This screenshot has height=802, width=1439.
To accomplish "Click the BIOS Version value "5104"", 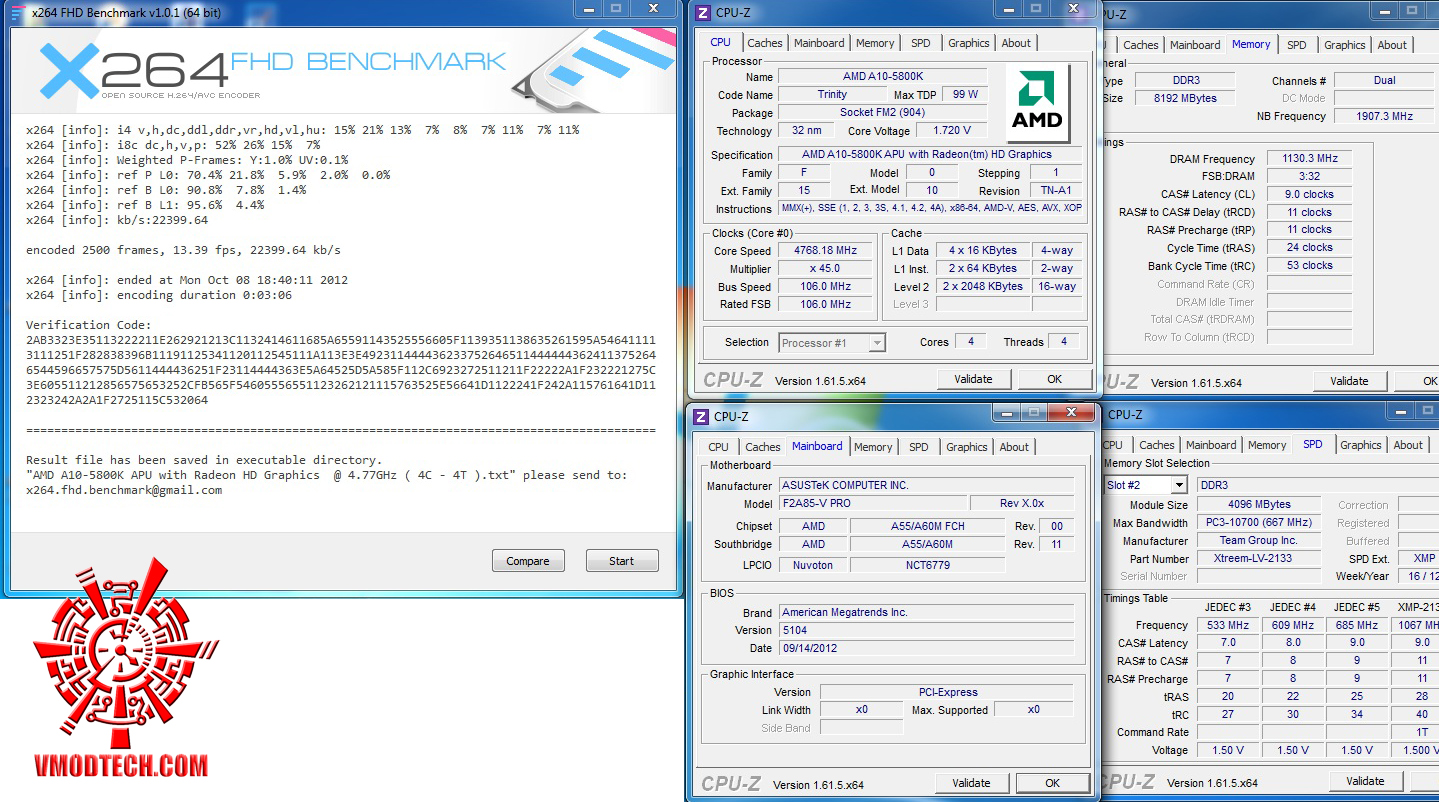I will coord(926,630).
